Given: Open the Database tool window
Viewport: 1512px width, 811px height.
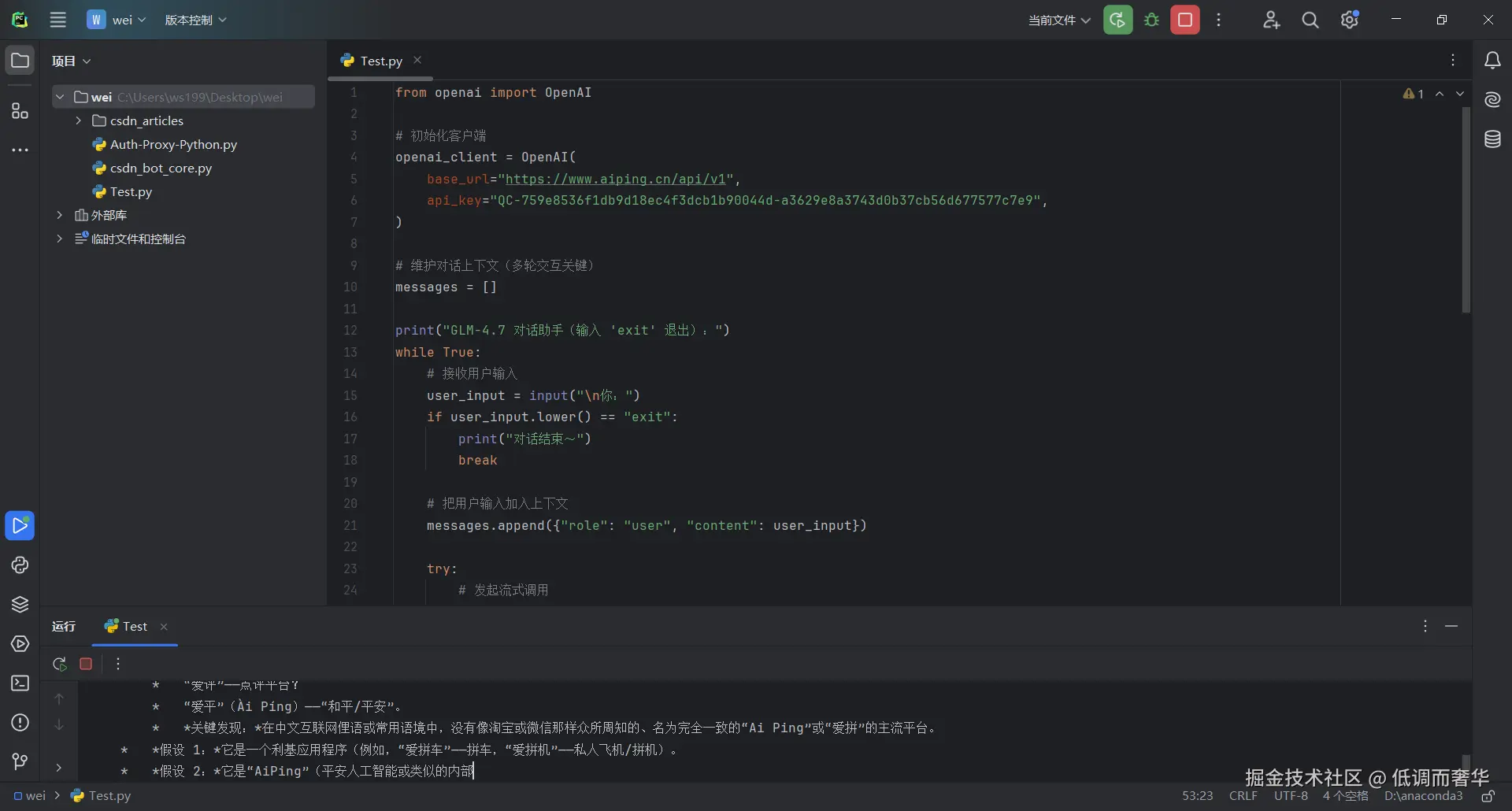Looking at the screenshot, I should [1492, 139].
